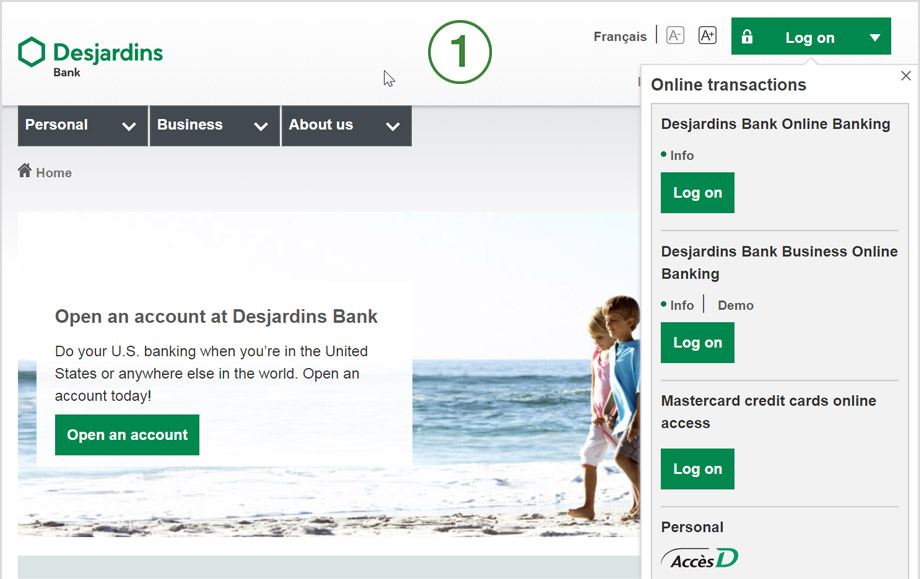Toggle the Log on dropdown arrow in header
This screenshot has width=920, height=579.
click(875, 38)
